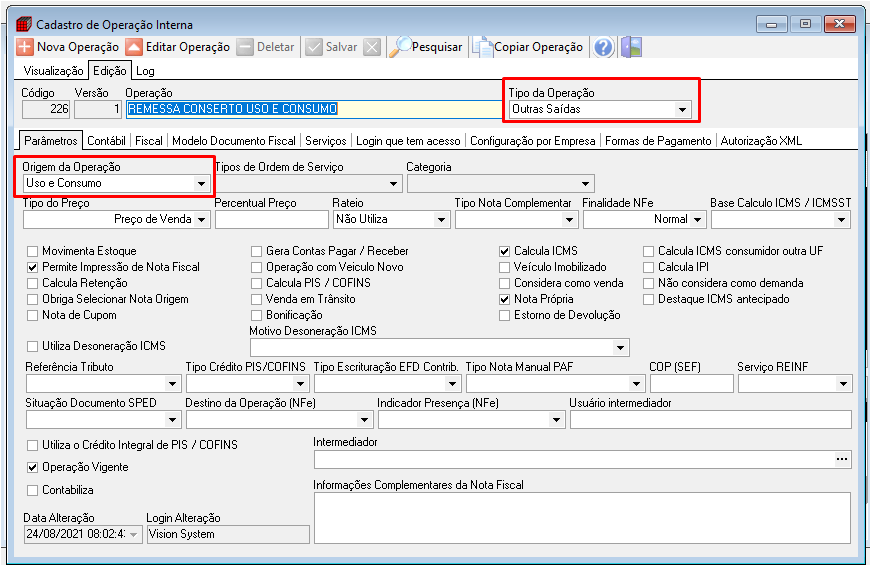Click the Salvar button label
Image resolution: width=870 pixels, height=566 pixels.
(341, 47)
